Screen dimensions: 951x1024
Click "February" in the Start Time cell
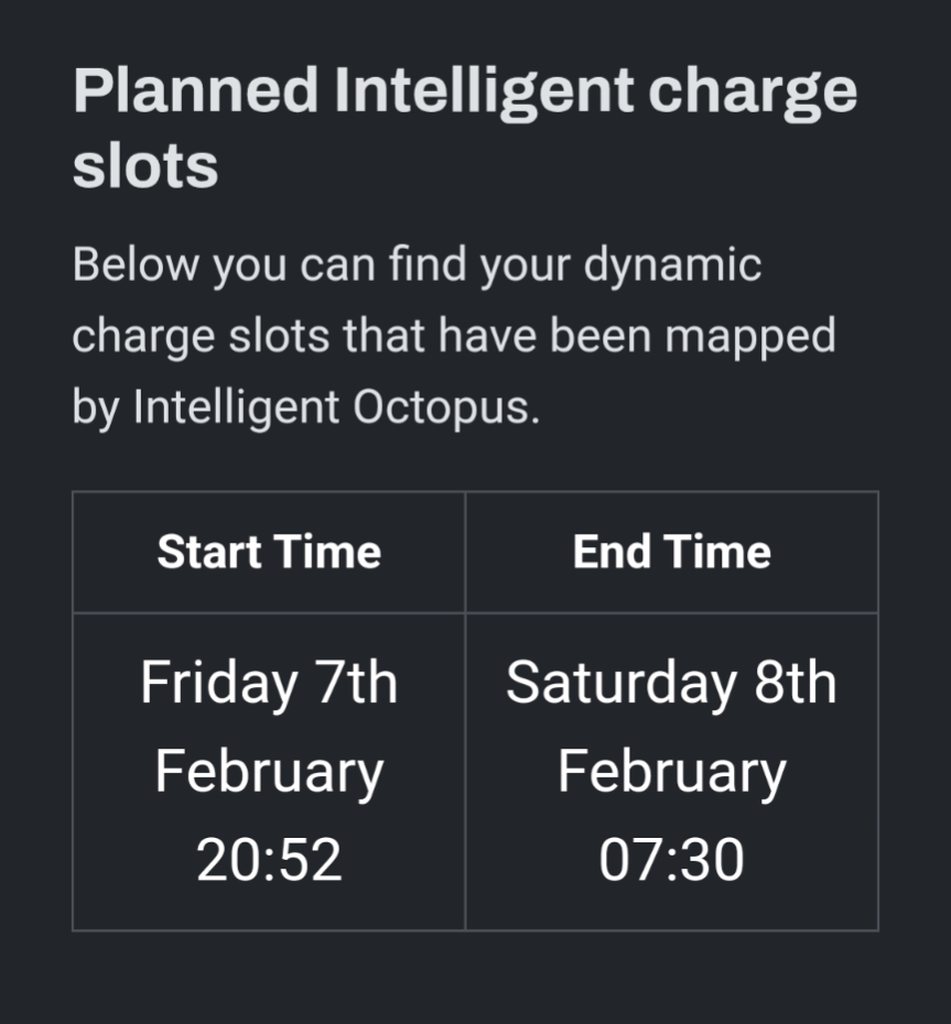pyautogui.click(x=269, y=772)
